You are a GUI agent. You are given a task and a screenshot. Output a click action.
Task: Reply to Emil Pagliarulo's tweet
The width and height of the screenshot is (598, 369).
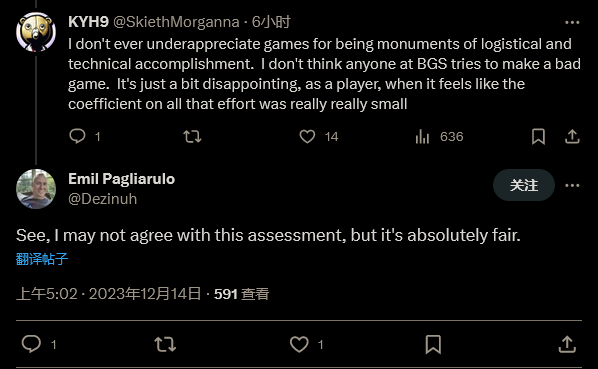[x=31, y=344]
